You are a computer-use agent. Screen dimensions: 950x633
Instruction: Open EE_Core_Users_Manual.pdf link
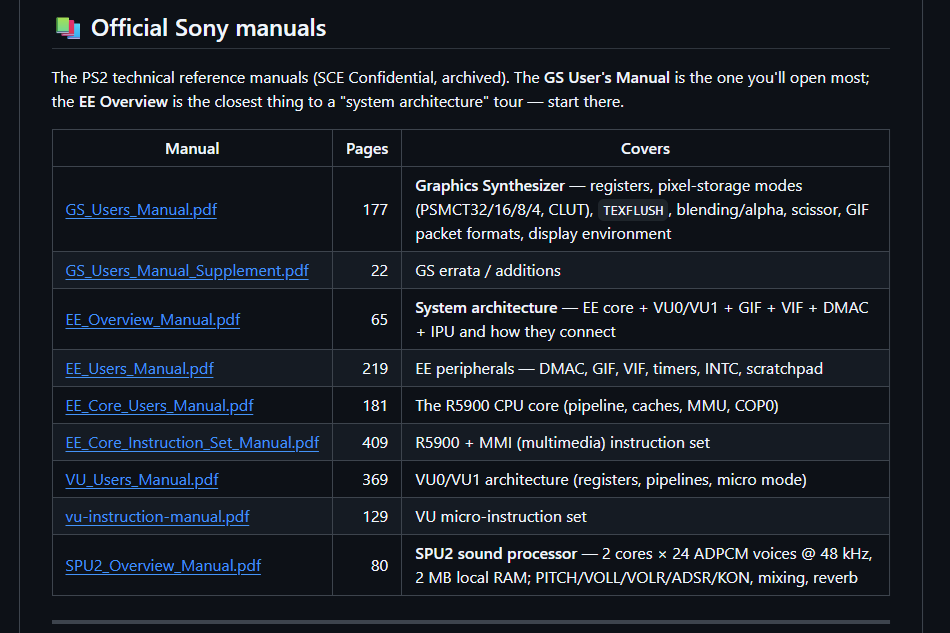159,406
